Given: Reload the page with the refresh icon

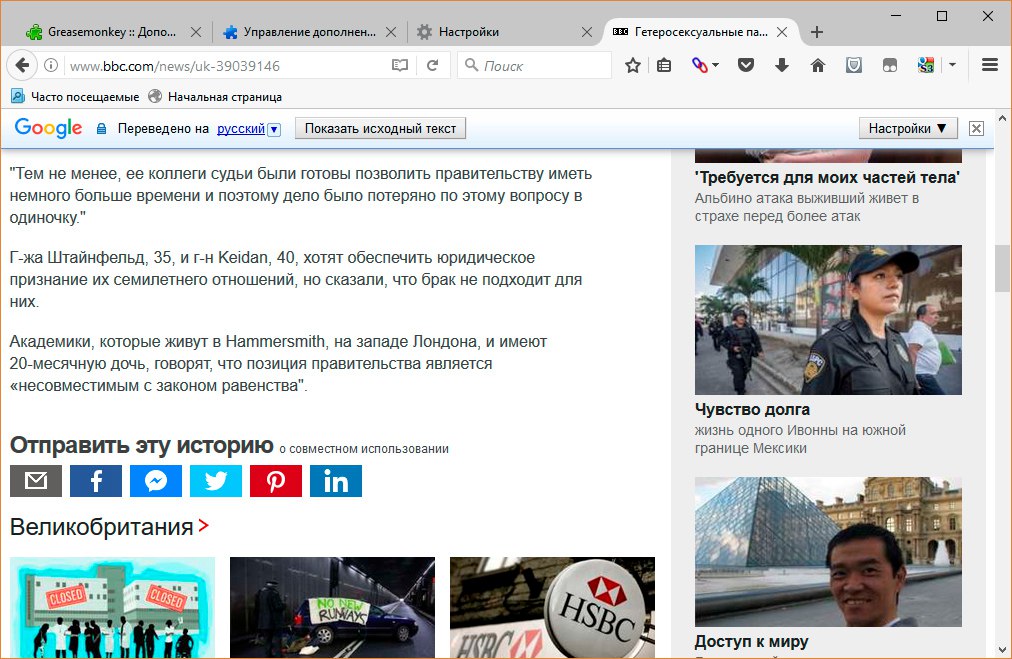Looking at the screenshot, I should point(432,65).
